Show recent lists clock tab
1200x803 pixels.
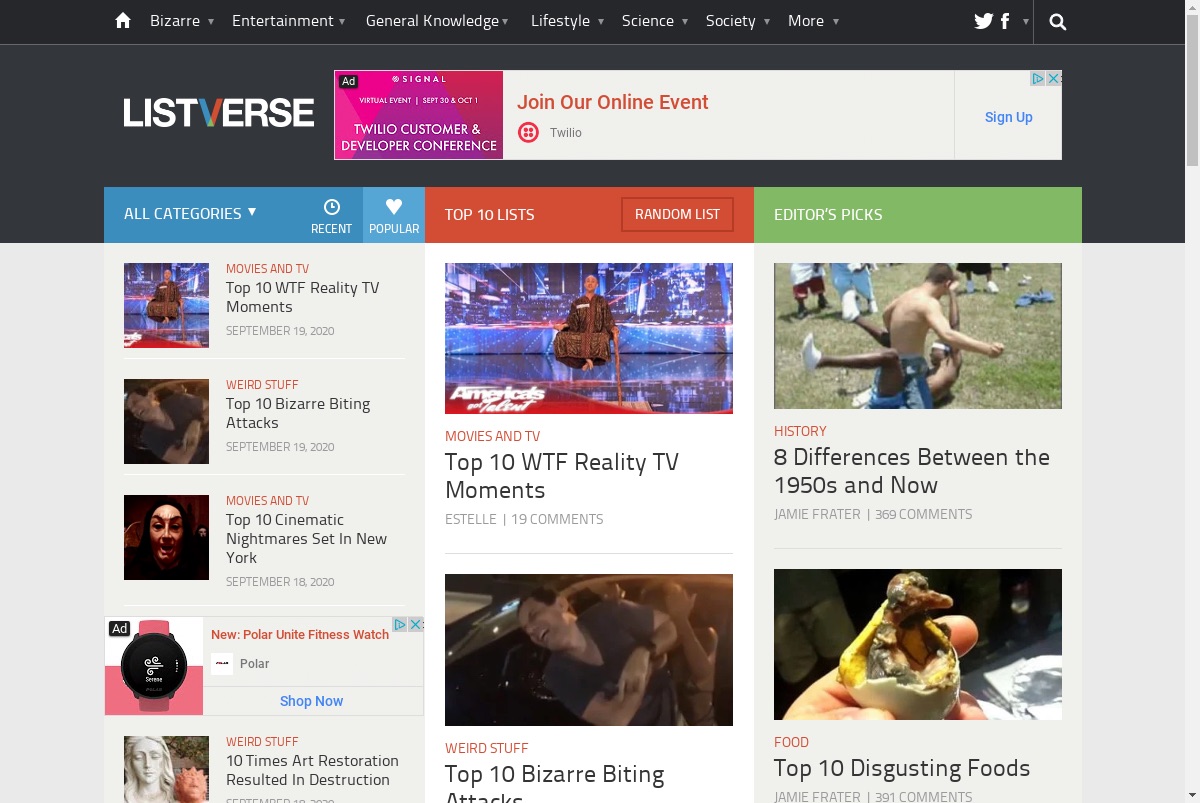pos(332,215)
